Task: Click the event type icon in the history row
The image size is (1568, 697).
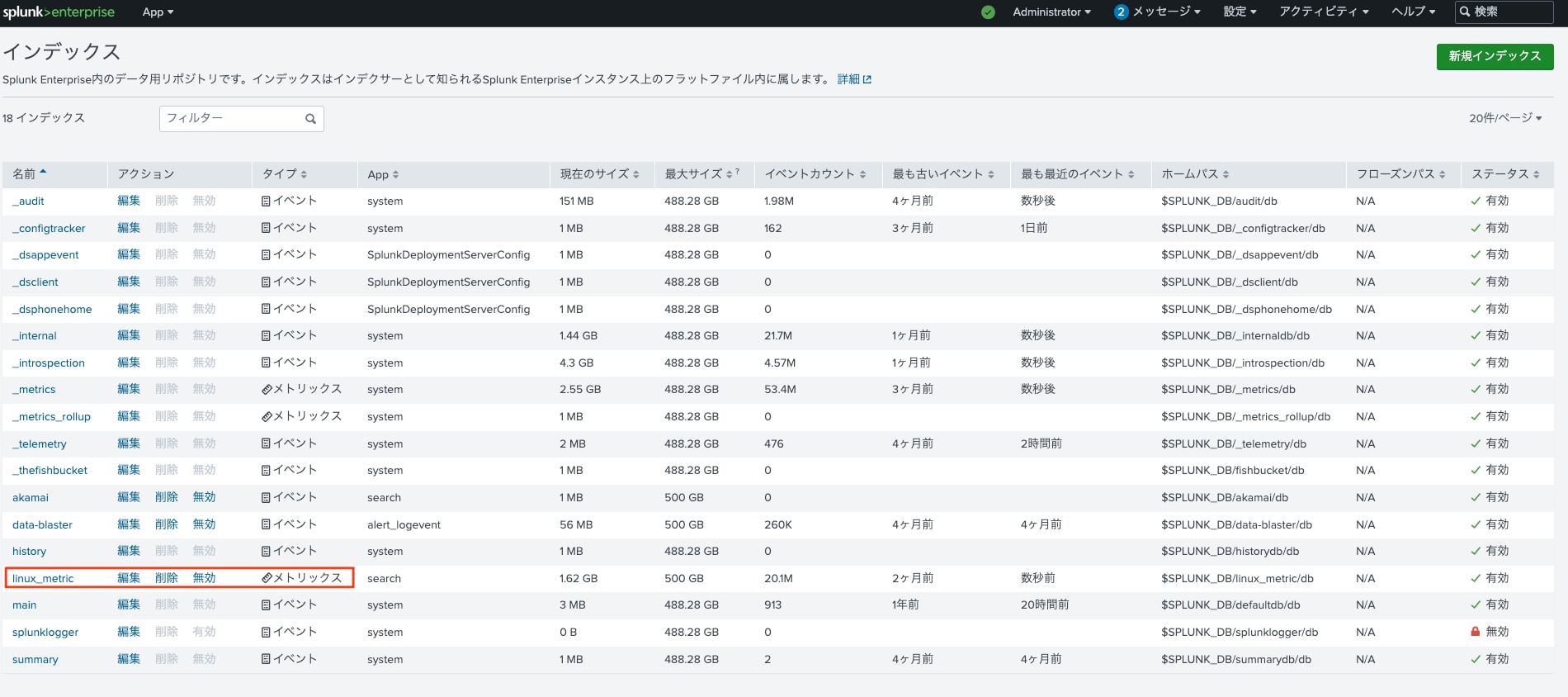Action: click(x=266, y=551)
